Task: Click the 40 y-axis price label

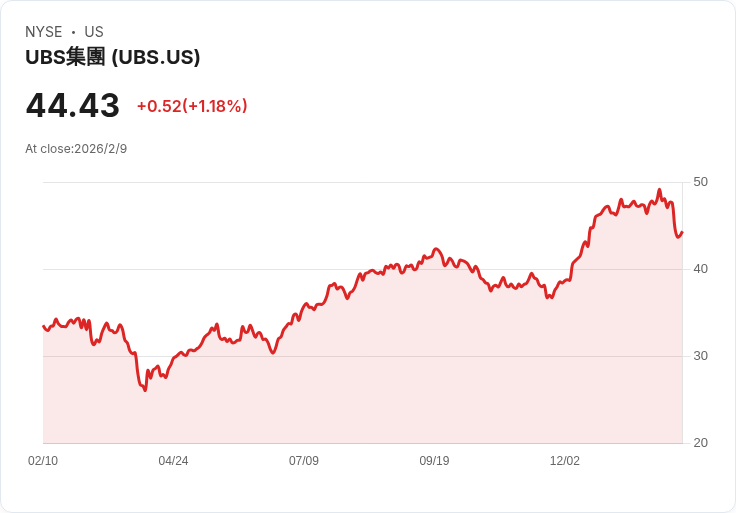Action: coord(701,269)
